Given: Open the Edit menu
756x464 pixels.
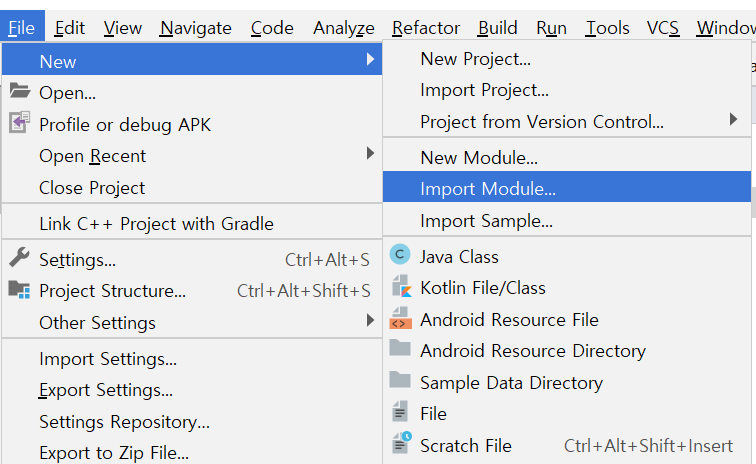Looking at the screenshot, I should pos(69,27).
